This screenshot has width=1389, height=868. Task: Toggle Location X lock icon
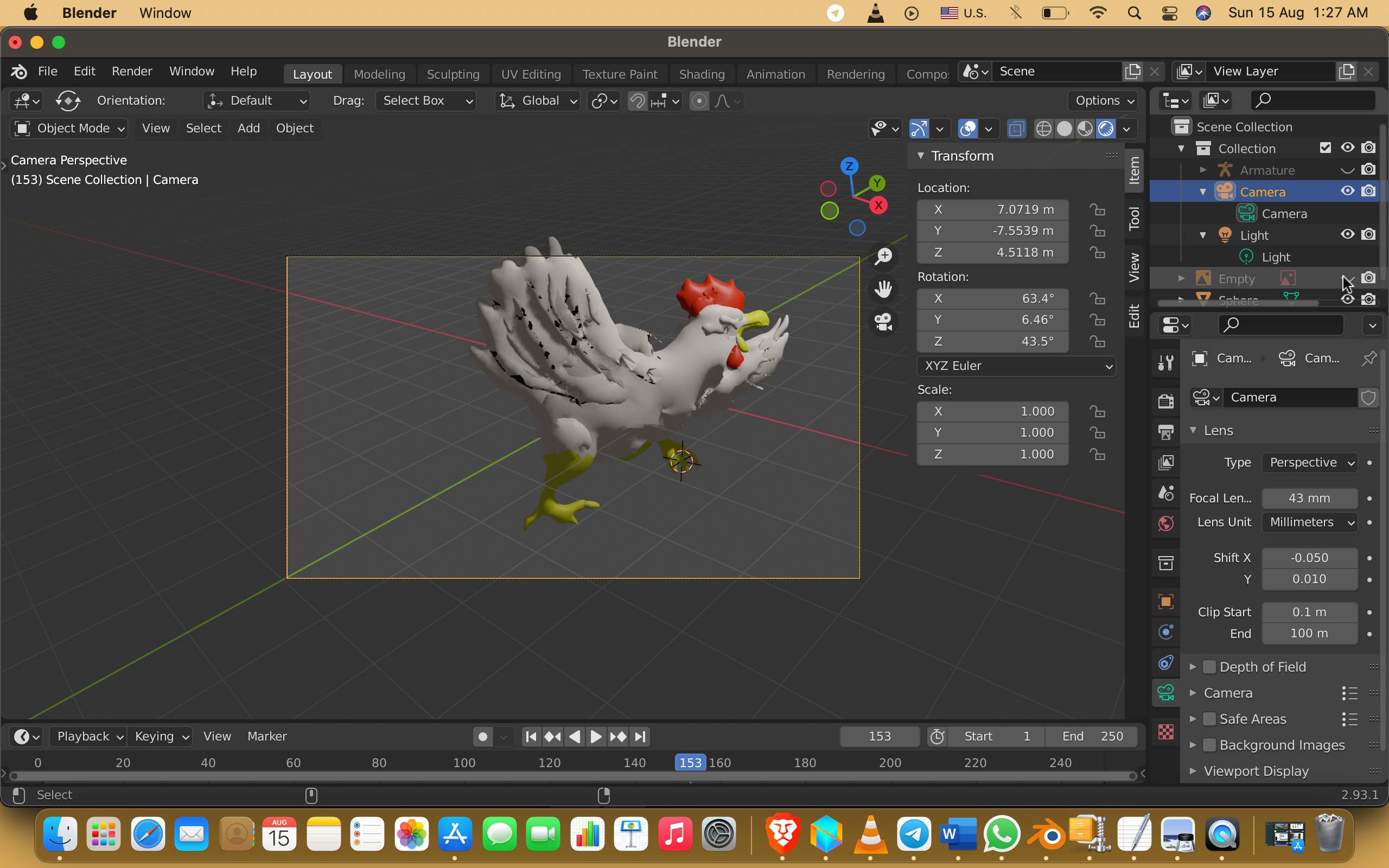point(1098,209)
